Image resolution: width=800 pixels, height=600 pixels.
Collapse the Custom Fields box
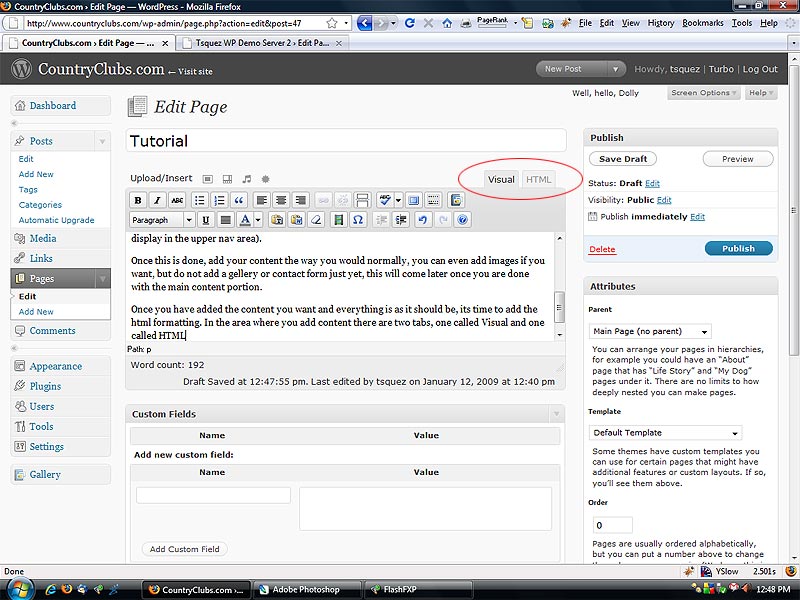557,414
